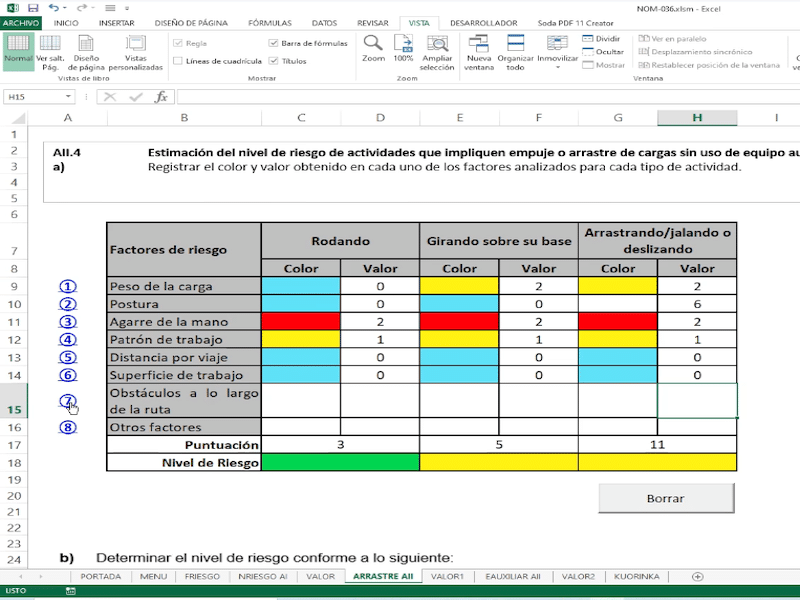800x600 pixels.
Task: Open the DESARROLLADOR ribbon tab
Action: (484, 23)
